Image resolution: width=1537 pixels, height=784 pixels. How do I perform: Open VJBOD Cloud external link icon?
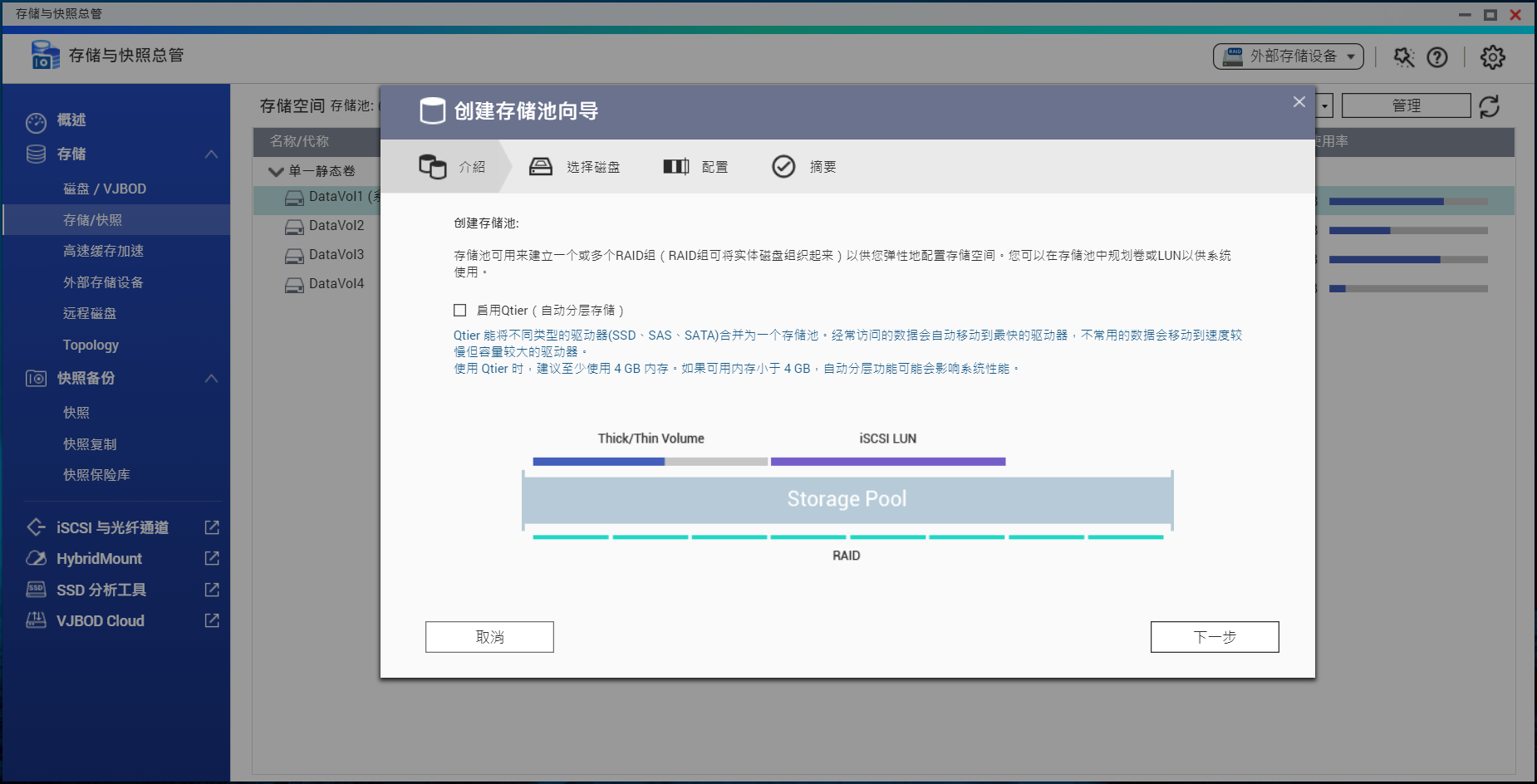(212, 620)
